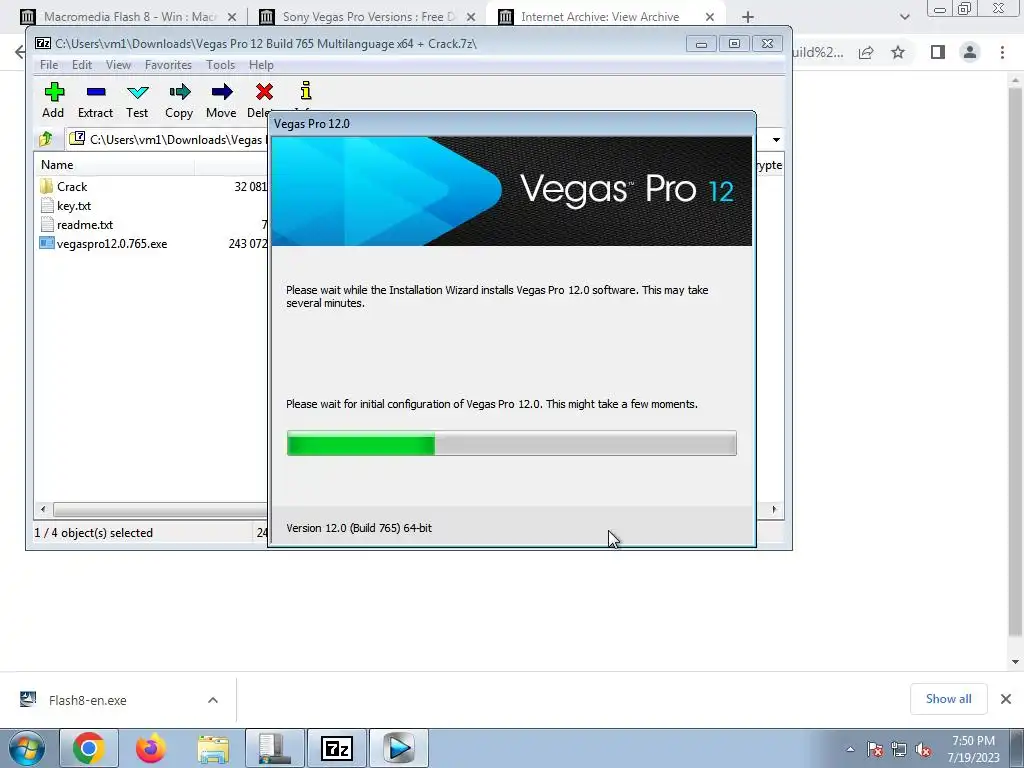Bookmark this page with the star icon
This screenshot has height=768, width=1024.
[898, 52]
